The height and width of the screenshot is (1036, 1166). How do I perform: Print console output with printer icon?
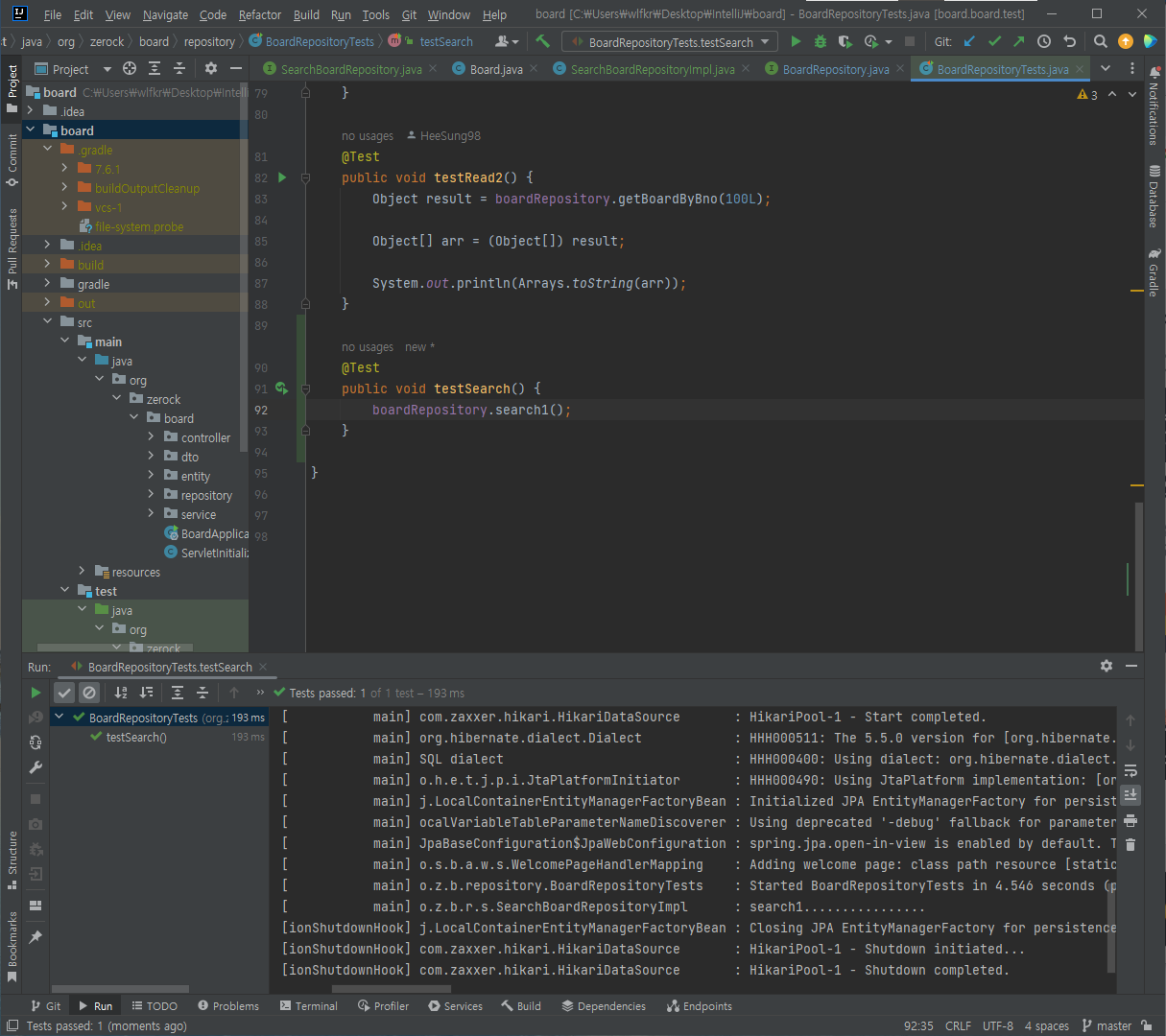pos(1130,820)
